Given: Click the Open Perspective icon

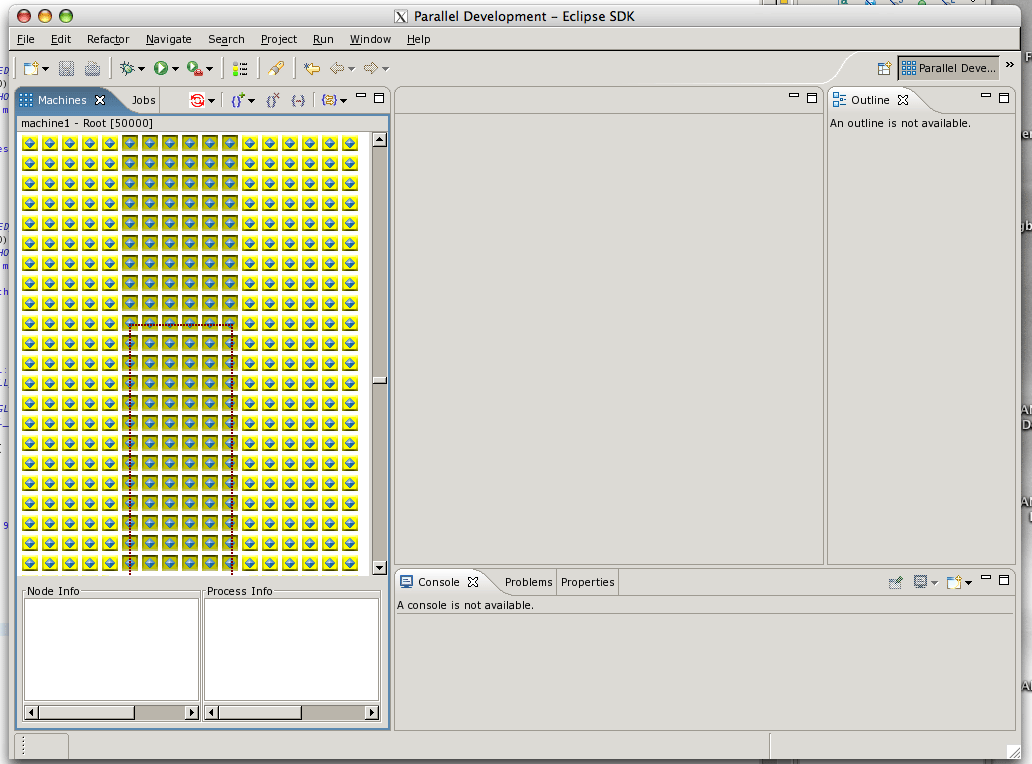Looking at the screenshot, I should pos(884,68).
